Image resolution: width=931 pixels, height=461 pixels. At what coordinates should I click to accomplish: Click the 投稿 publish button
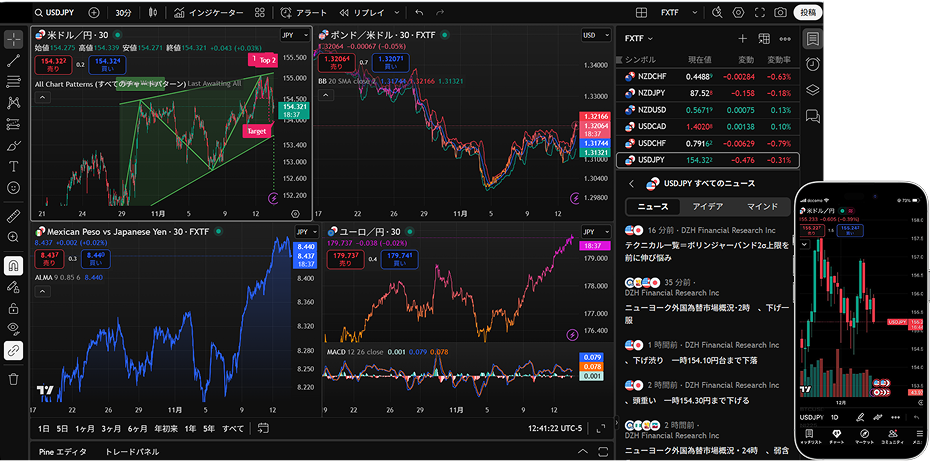pos(808,12)
